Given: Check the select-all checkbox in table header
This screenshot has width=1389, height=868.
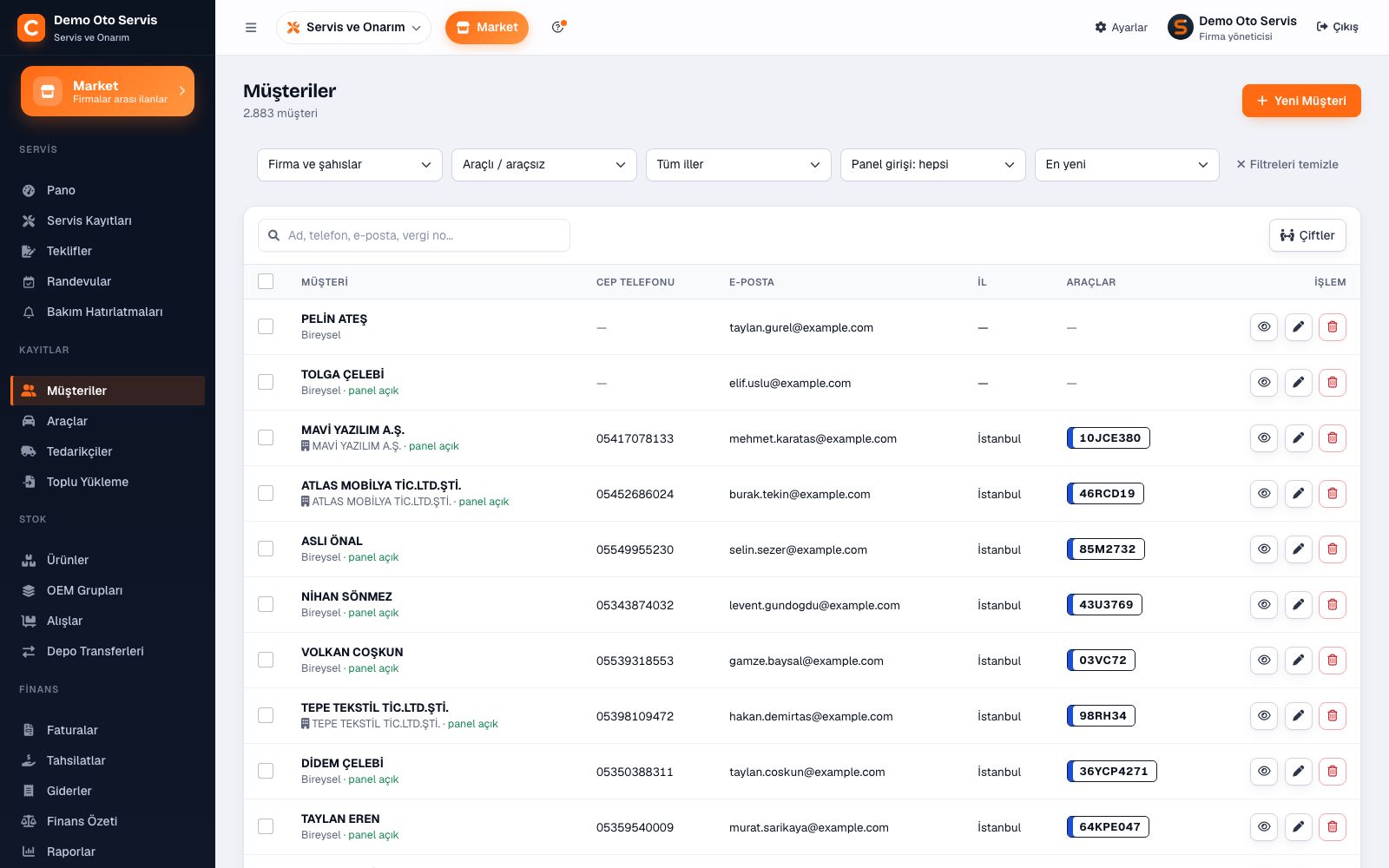Looking at the screenshot, I should (x=266, y=281).
